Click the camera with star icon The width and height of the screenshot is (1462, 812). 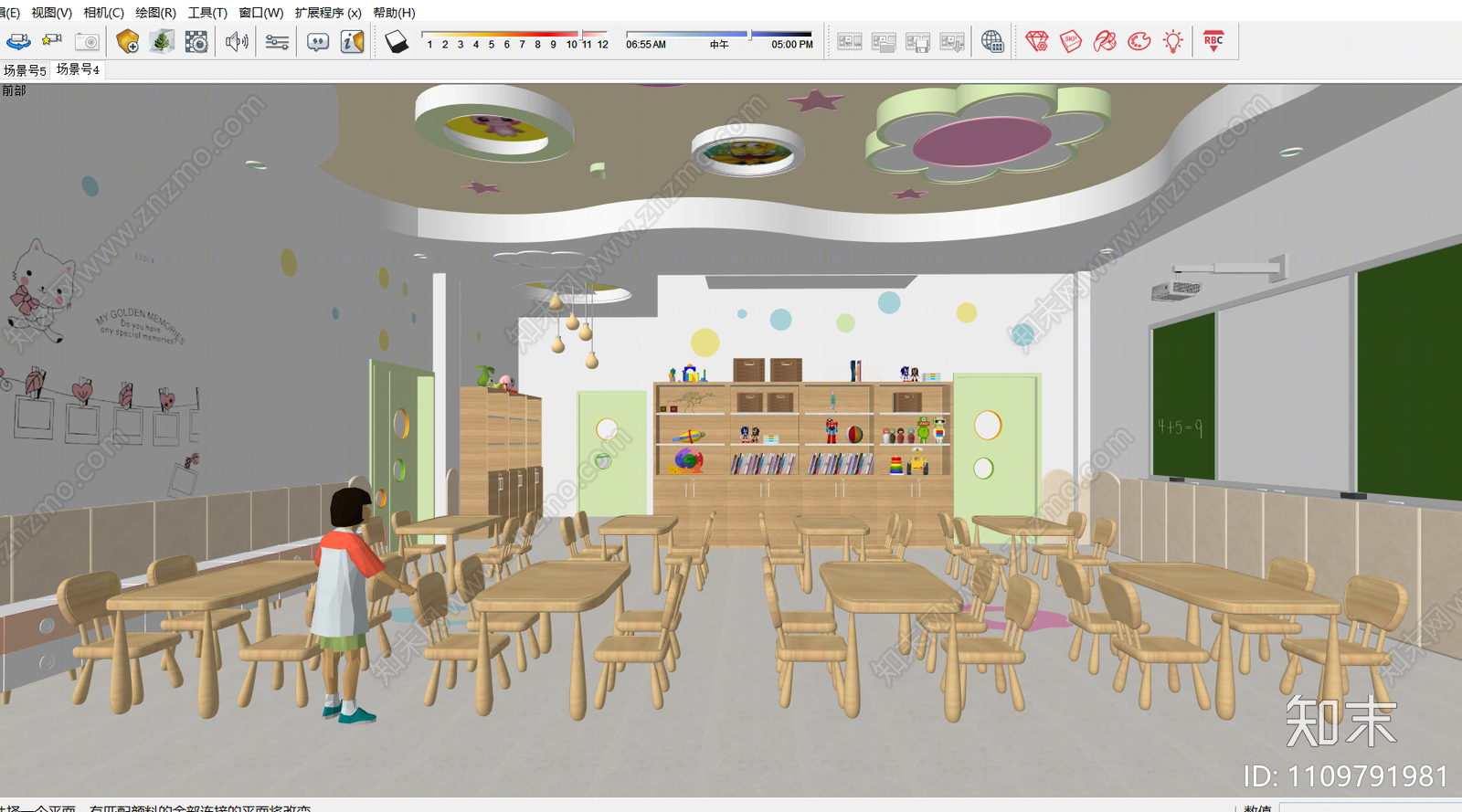[x=52, y=41]
